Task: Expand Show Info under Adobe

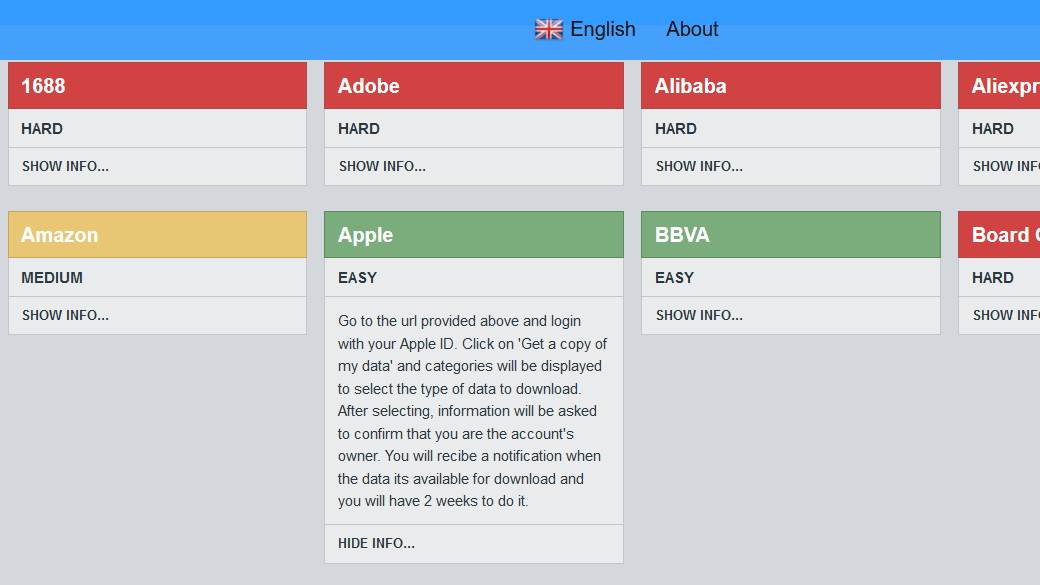Action: tap(382, 167)
